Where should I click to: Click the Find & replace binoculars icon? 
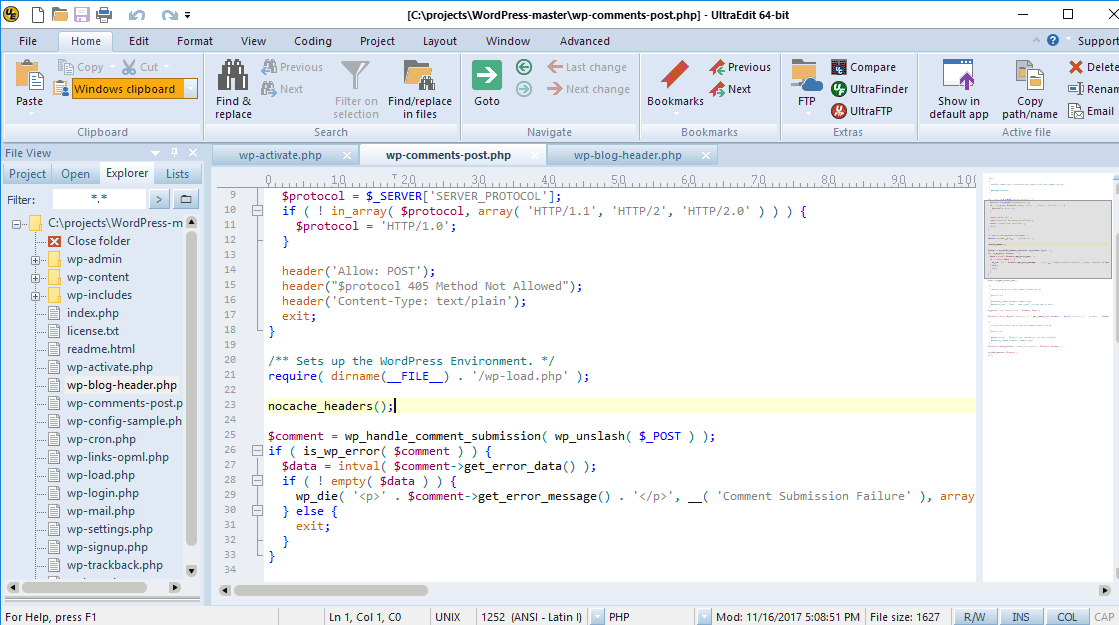[x=233, y=76]
